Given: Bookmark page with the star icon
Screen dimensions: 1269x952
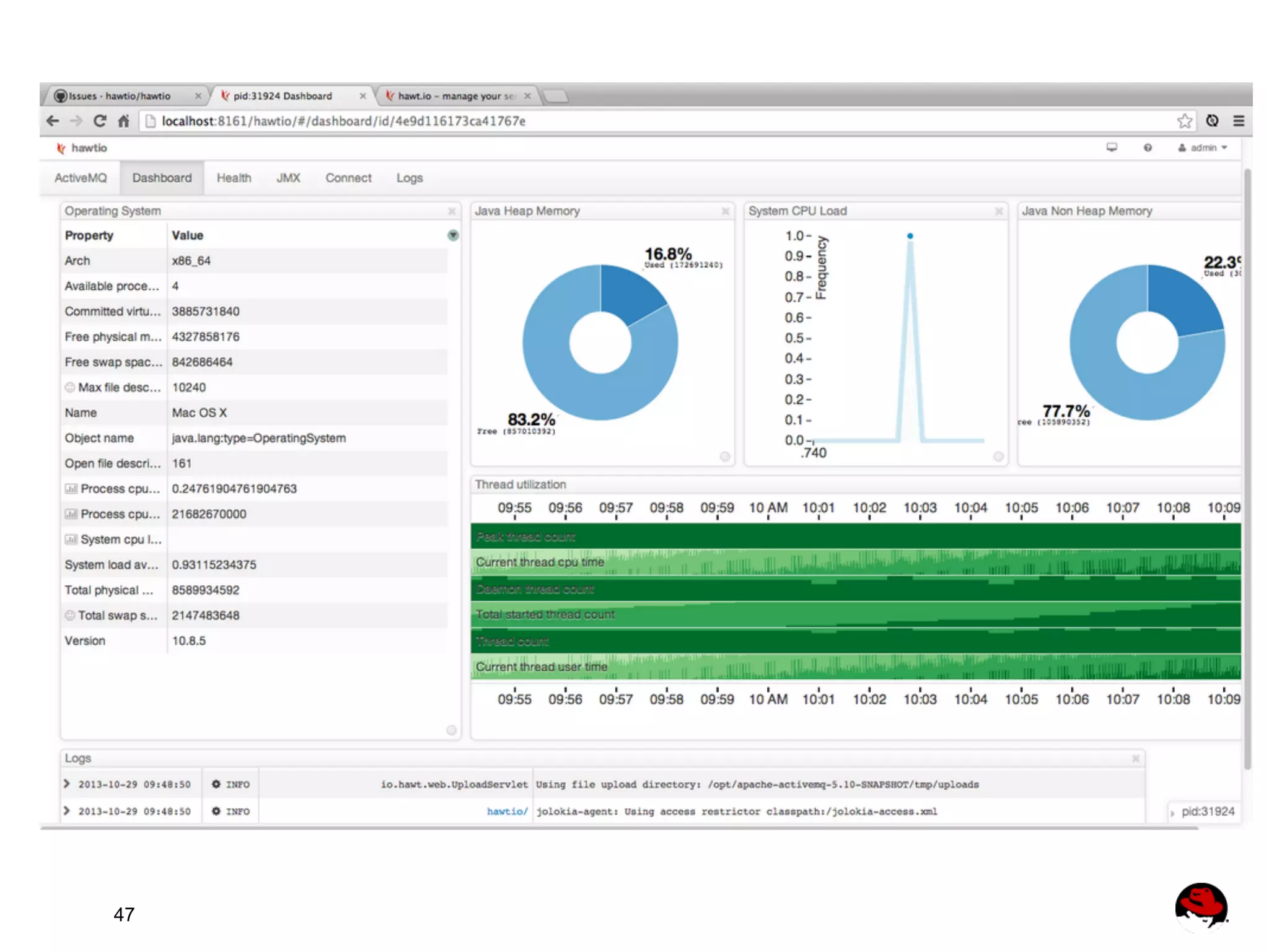Looking at the screenshot, I should [x=1184, y=121].
